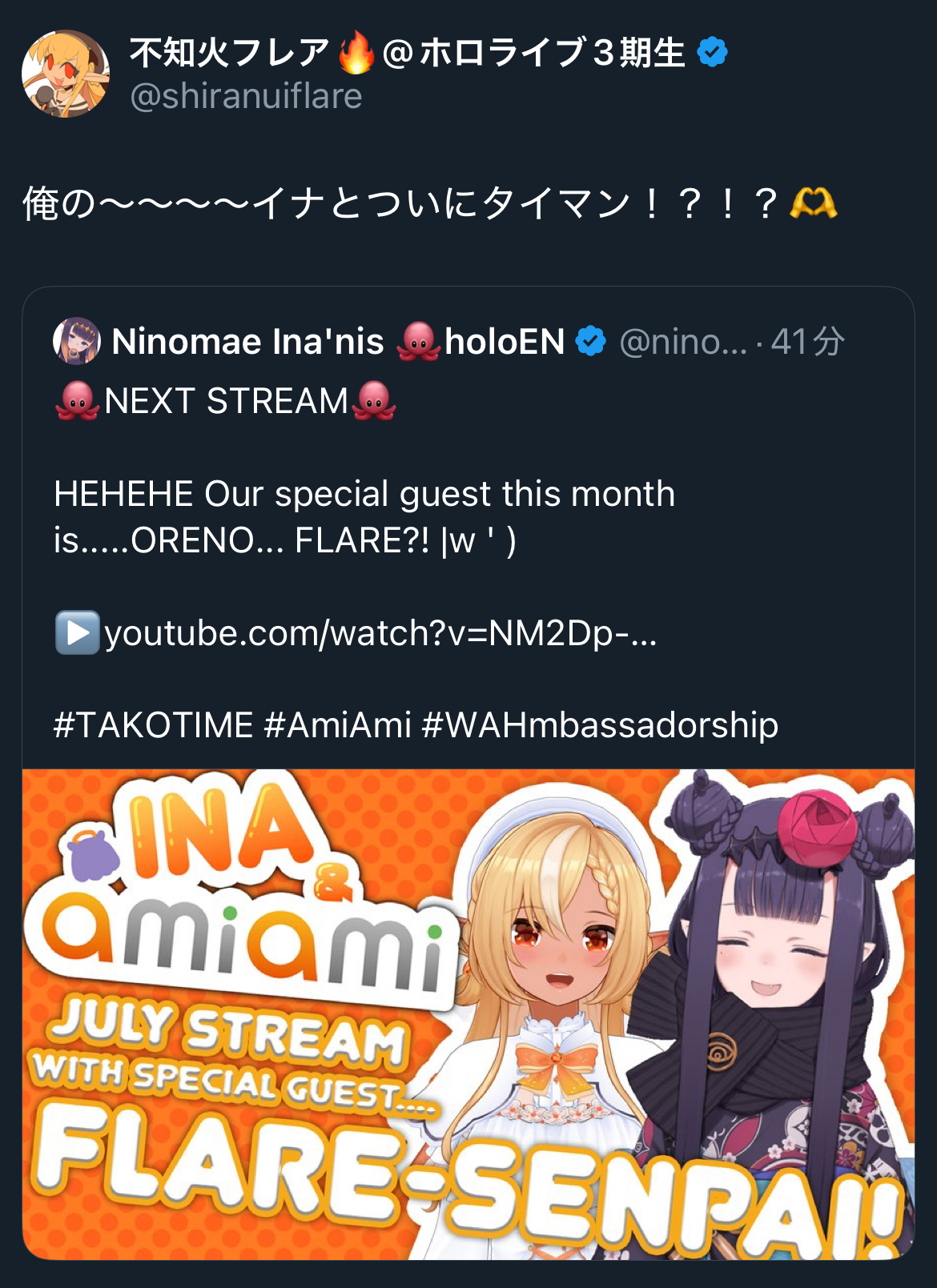Tap the octopus emoji before NEXT STREAM
The image size is (937, 1288).
(77, 400)
